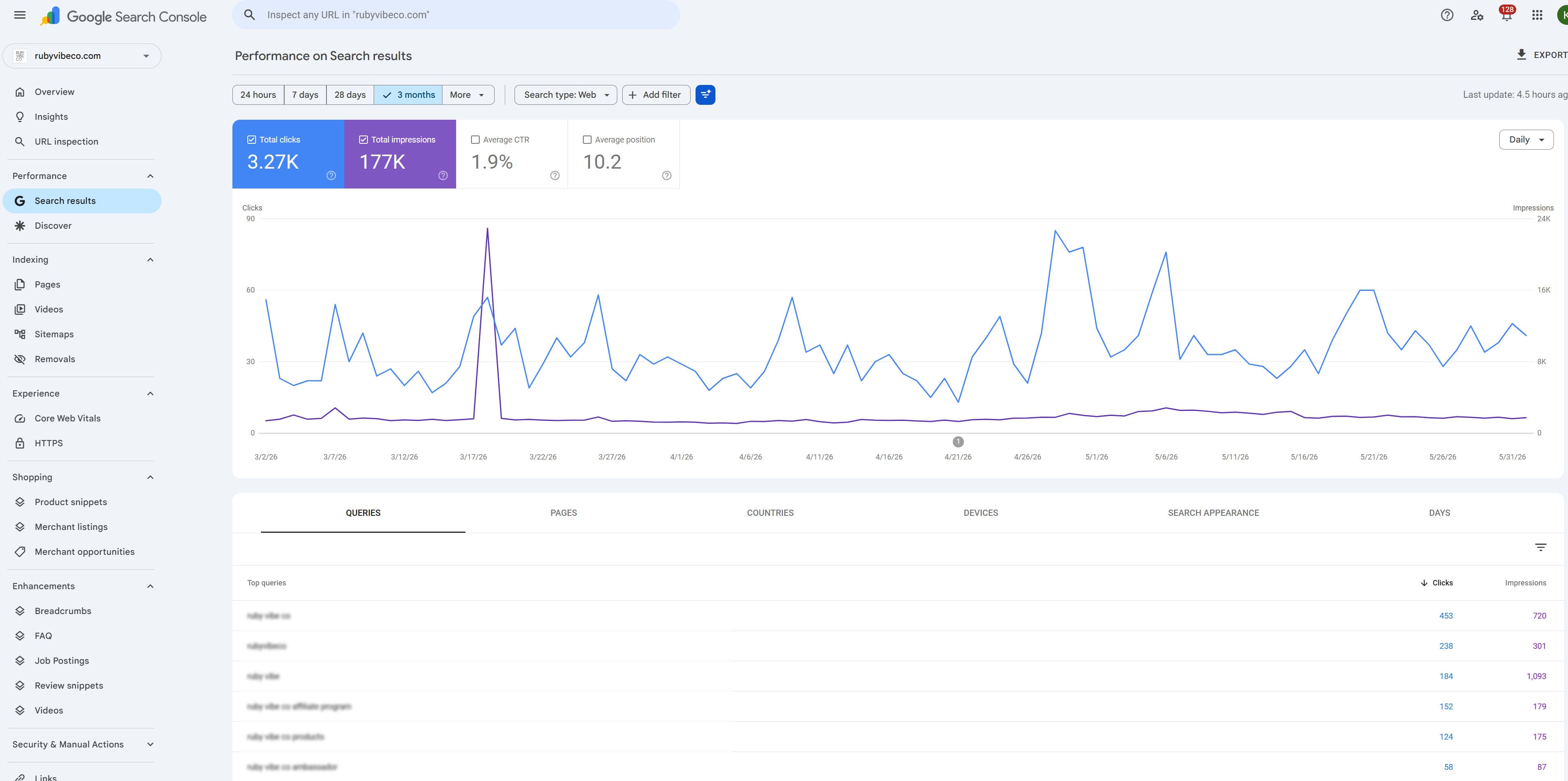The height and width of the screenshot is (781, 1568).
Task: Switch to the DAYS tab
Action: tap(1440, 513)
